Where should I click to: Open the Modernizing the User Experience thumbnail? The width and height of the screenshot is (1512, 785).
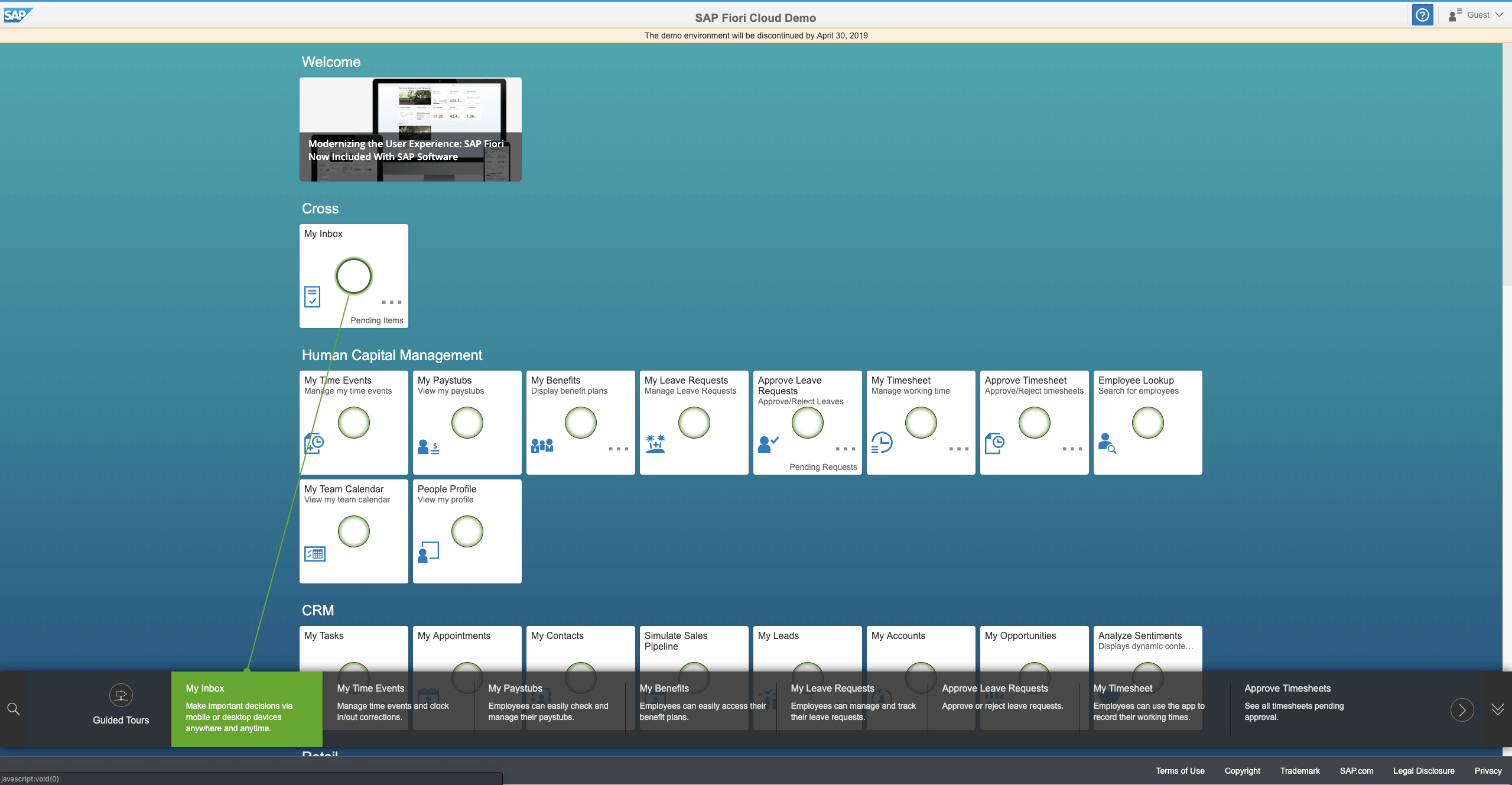coord(410,129)
